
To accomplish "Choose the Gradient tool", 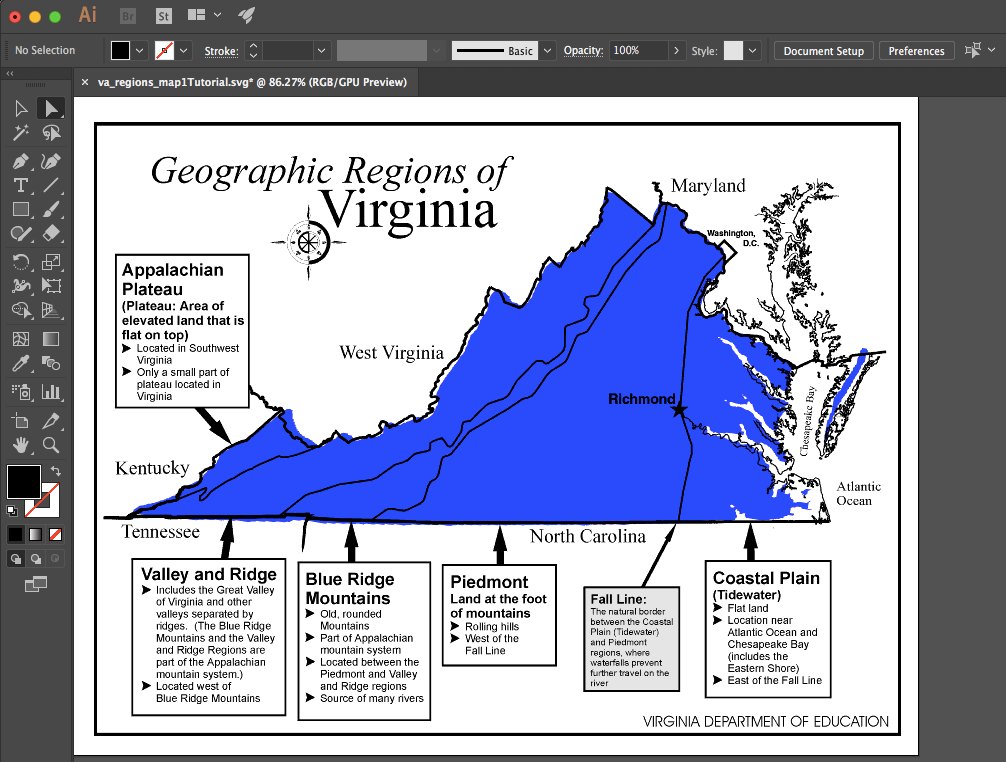I will coord(50,337).
